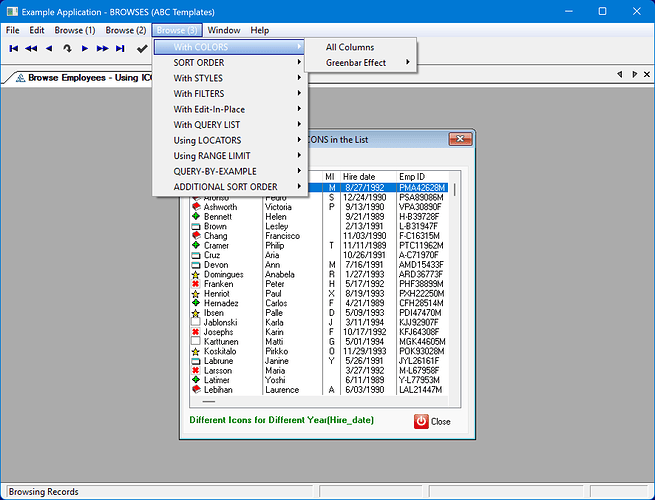Open the File menu
This screenshot has width=655, height=500.
[13, 30]
